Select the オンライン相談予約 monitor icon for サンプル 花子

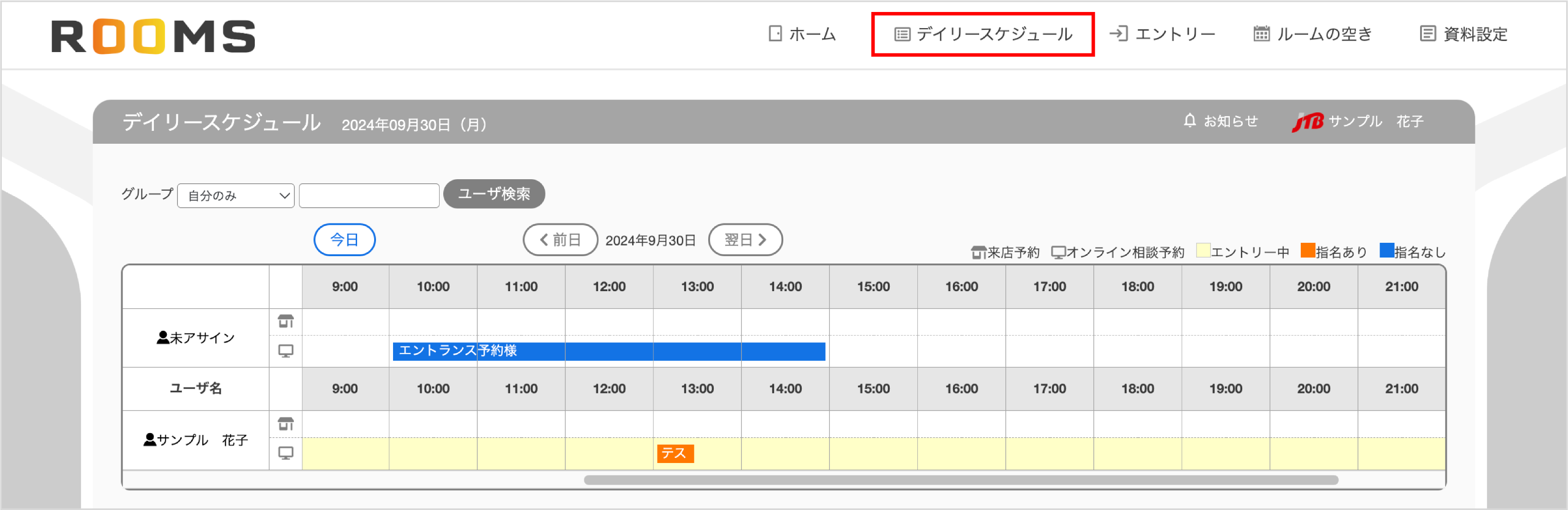tap(286, 453)
